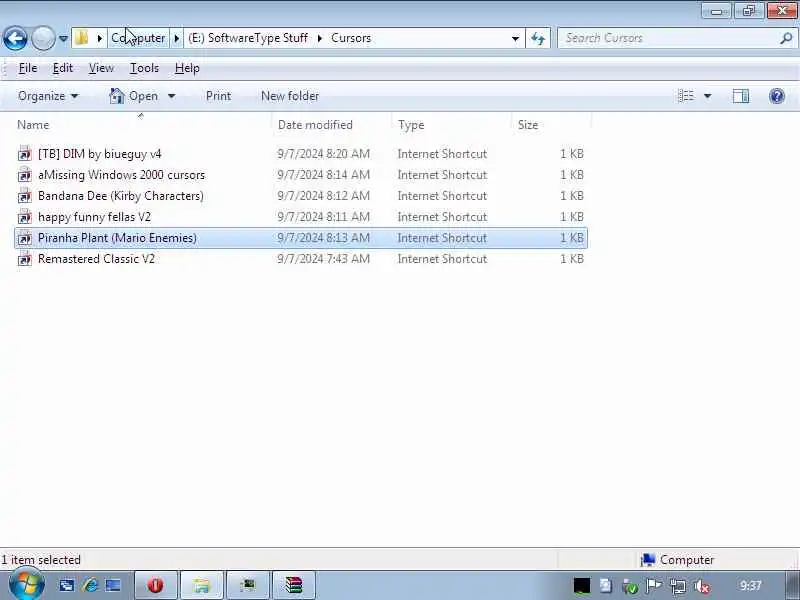The image size is (800, 600).
Task: Switch to the Opera taskbar button
Action: tap(156, 585)
